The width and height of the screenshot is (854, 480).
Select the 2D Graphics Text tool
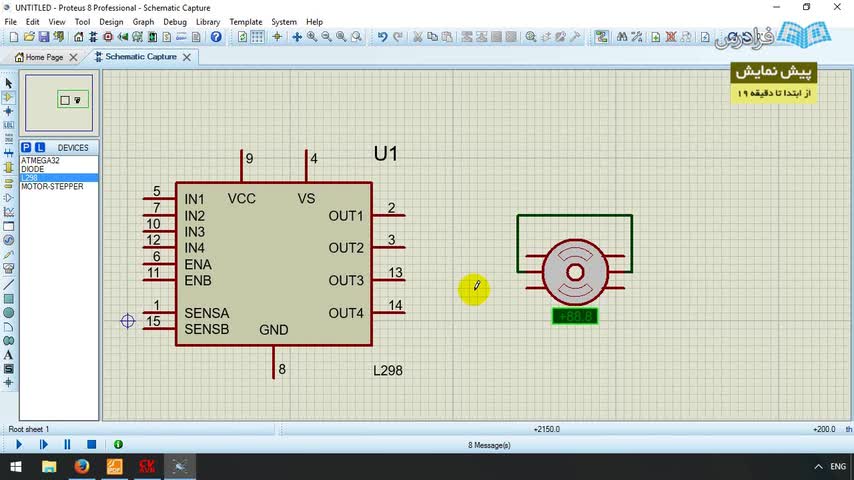coord(8,355)
